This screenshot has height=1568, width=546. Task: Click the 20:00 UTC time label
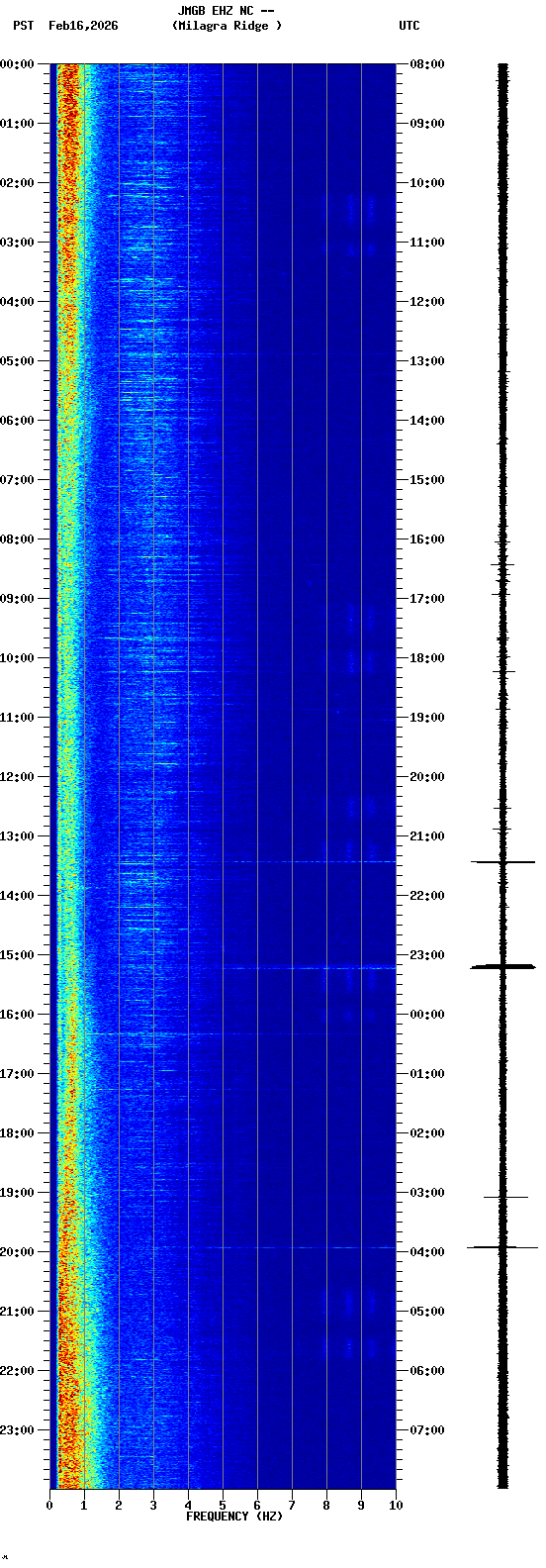click(x=427, y=777)
